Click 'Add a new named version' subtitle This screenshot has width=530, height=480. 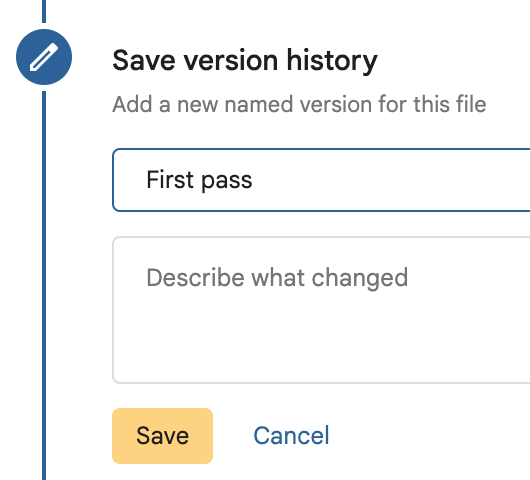299,104
